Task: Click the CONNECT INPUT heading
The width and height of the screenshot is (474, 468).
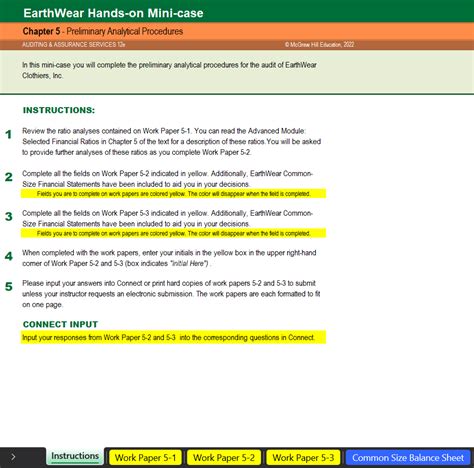Action: tap(60, 324)
